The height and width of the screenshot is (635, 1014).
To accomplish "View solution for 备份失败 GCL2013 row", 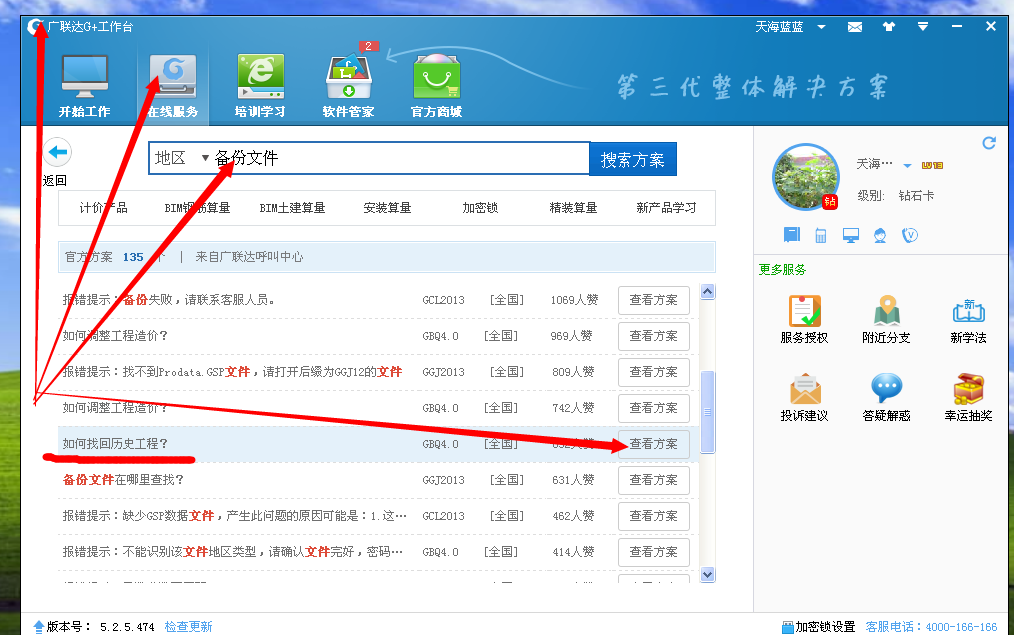I will pyautogui.click(x=654, y=300).
